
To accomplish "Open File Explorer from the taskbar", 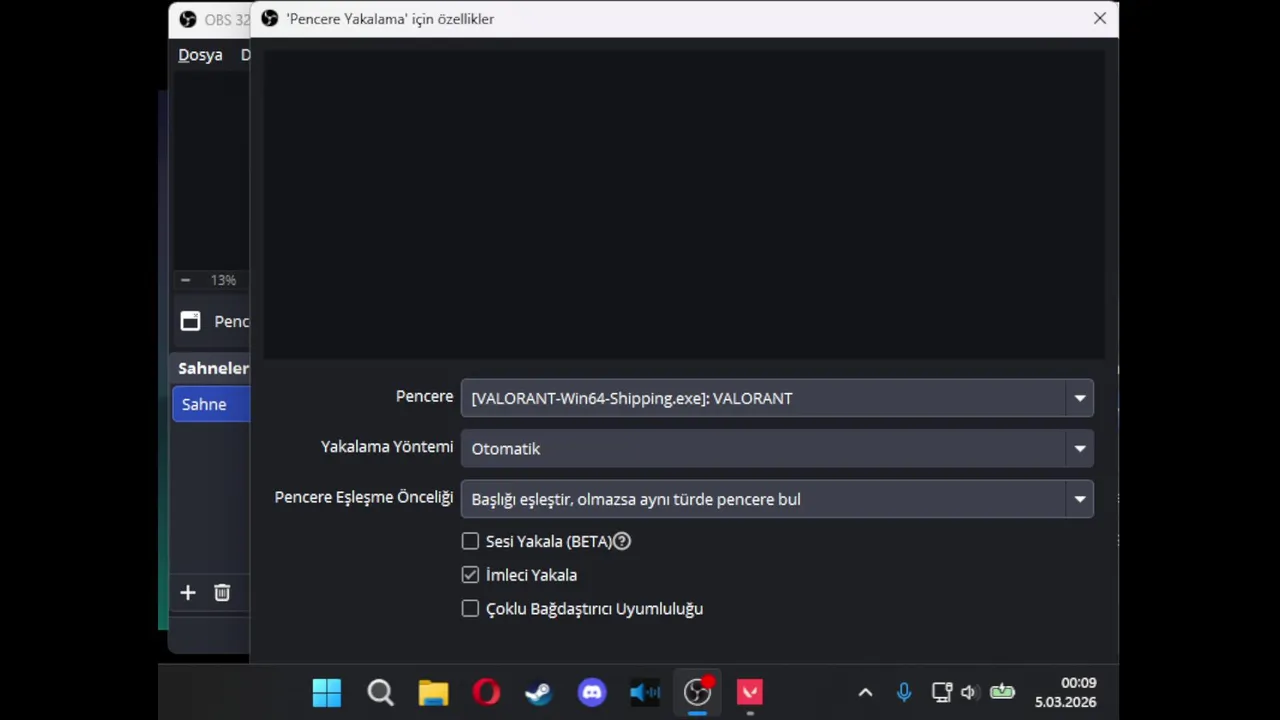I will point(433,692).
